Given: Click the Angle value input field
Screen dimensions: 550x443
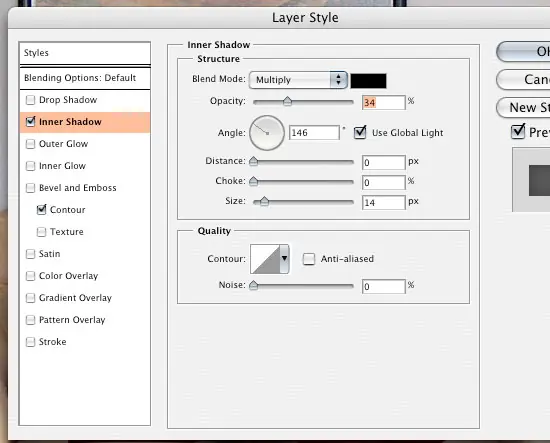Looking at the screenshot, I should 314,133.
